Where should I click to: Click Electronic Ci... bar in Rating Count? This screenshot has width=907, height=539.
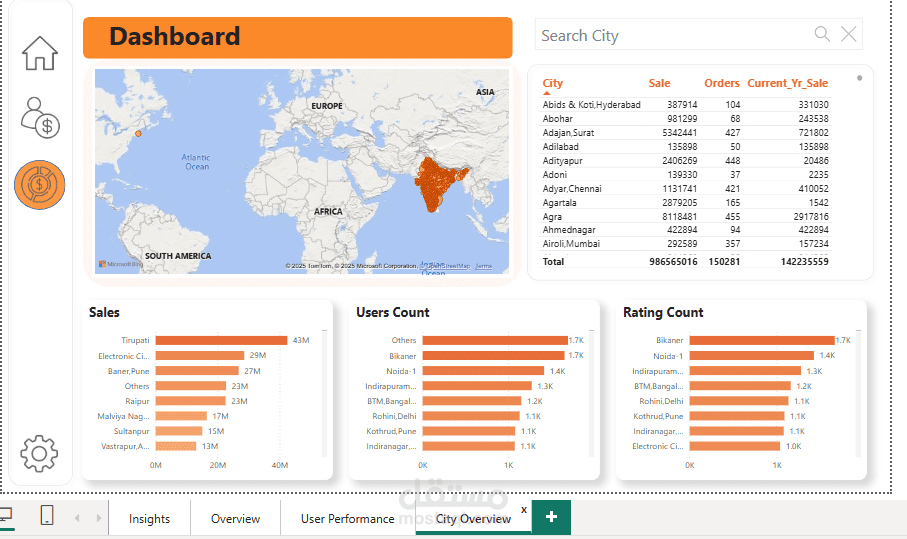735,446
